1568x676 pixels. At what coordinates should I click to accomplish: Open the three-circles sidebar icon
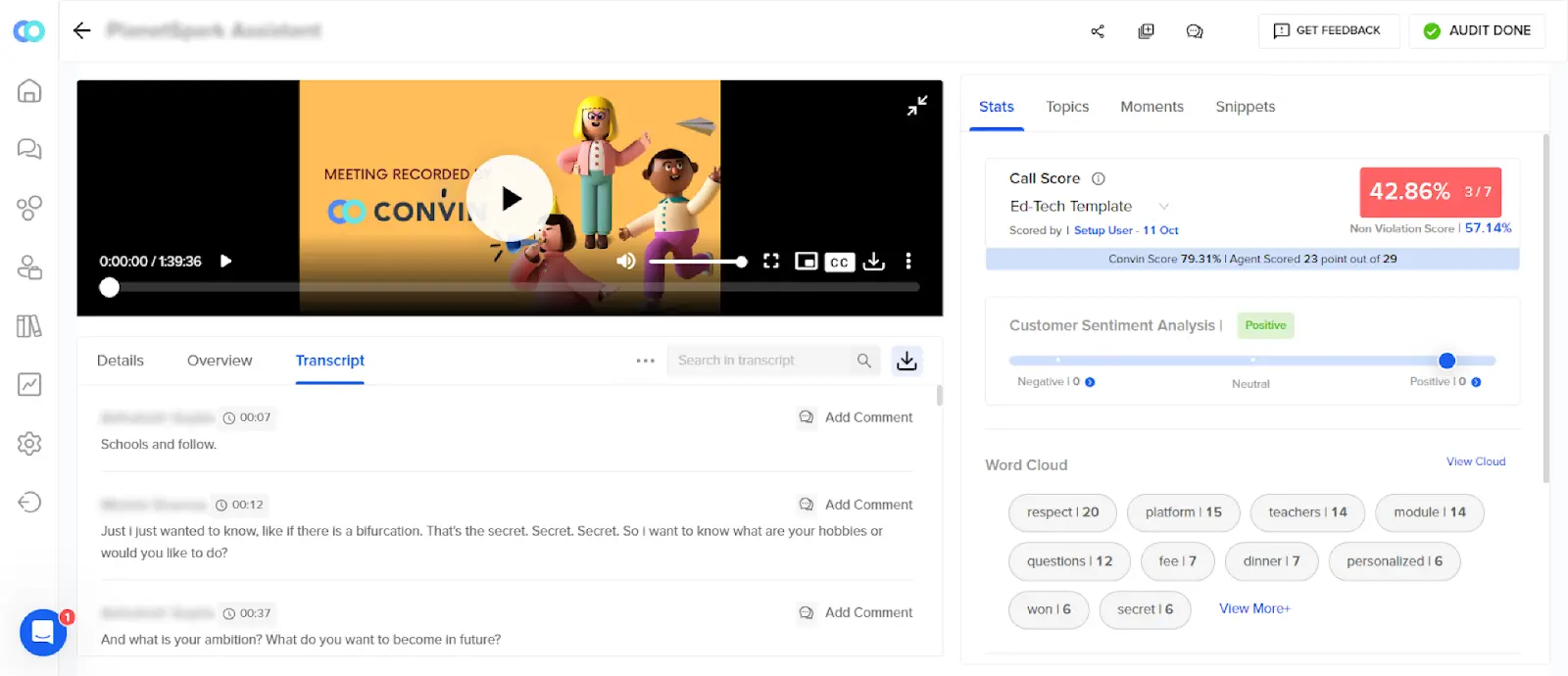[x=29, y=208]
